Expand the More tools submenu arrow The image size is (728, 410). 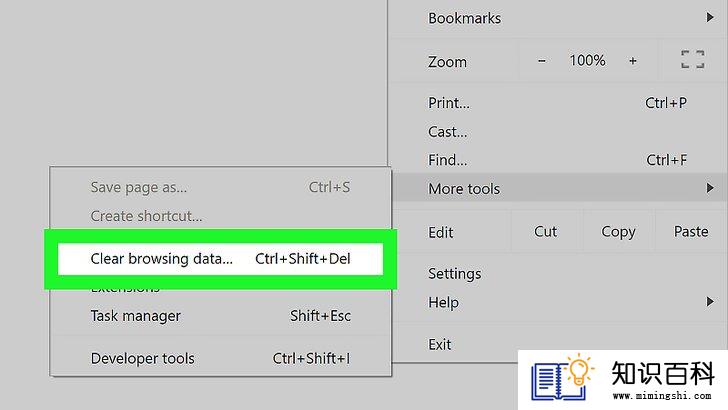[x=709, y=188]
